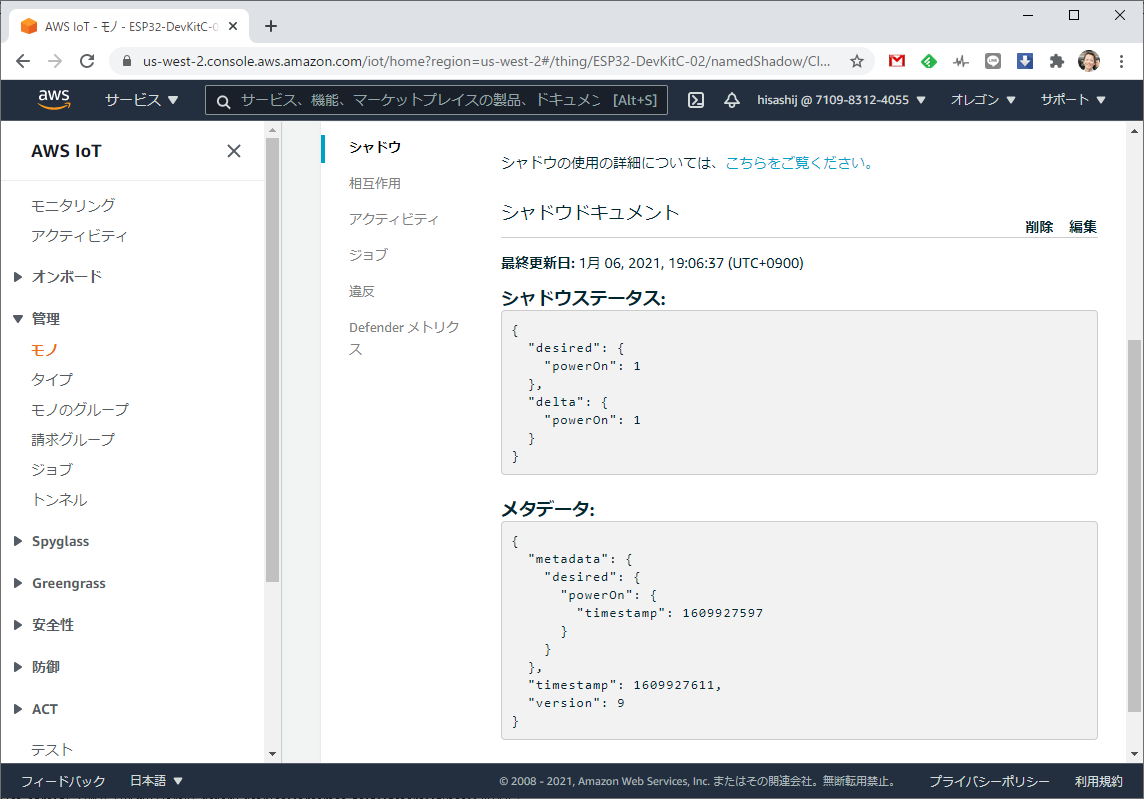Open the 日本語 language dropdown

click(156, 781)
